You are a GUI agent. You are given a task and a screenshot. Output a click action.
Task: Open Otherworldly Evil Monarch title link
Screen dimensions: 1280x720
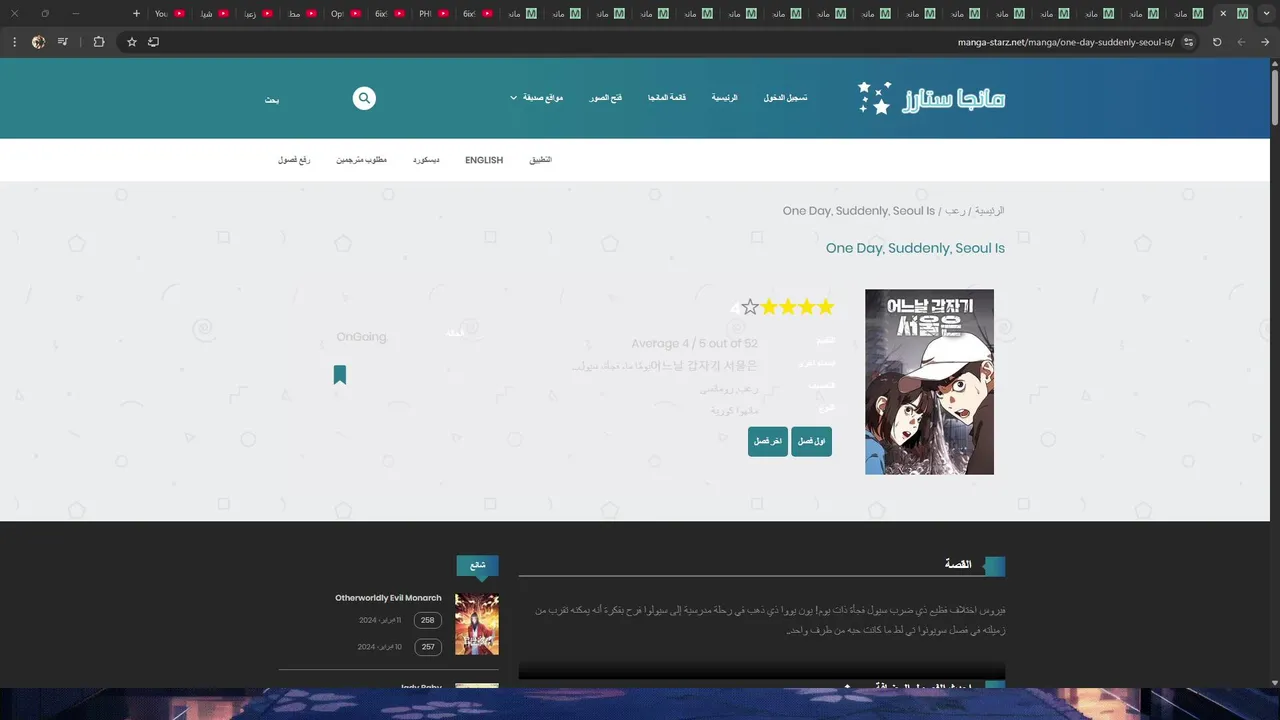(388, 598)
